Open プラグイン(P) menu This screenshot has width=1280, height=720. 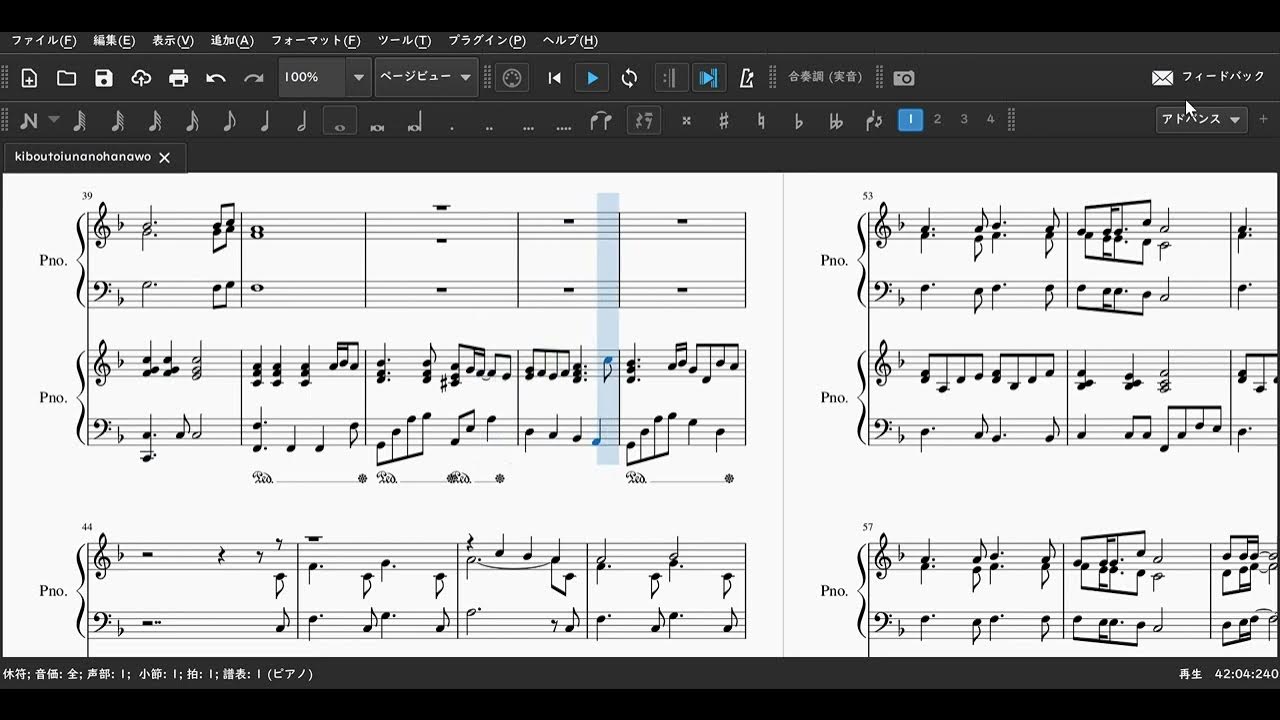pos(487,41)
